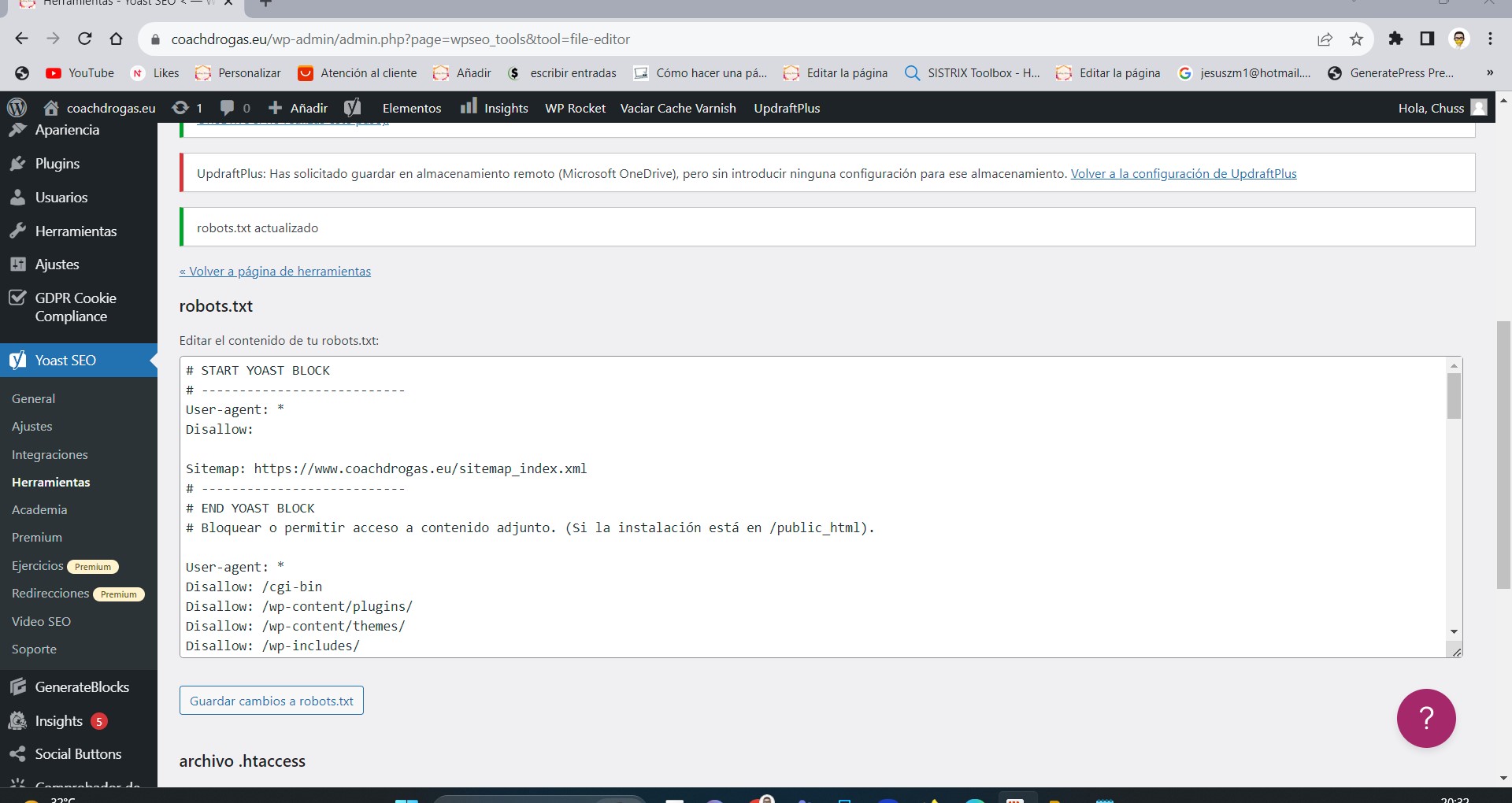Click Vaciar Cache Varnish
This screenshot has width=1512, height=803.
(x=678, y=108)
